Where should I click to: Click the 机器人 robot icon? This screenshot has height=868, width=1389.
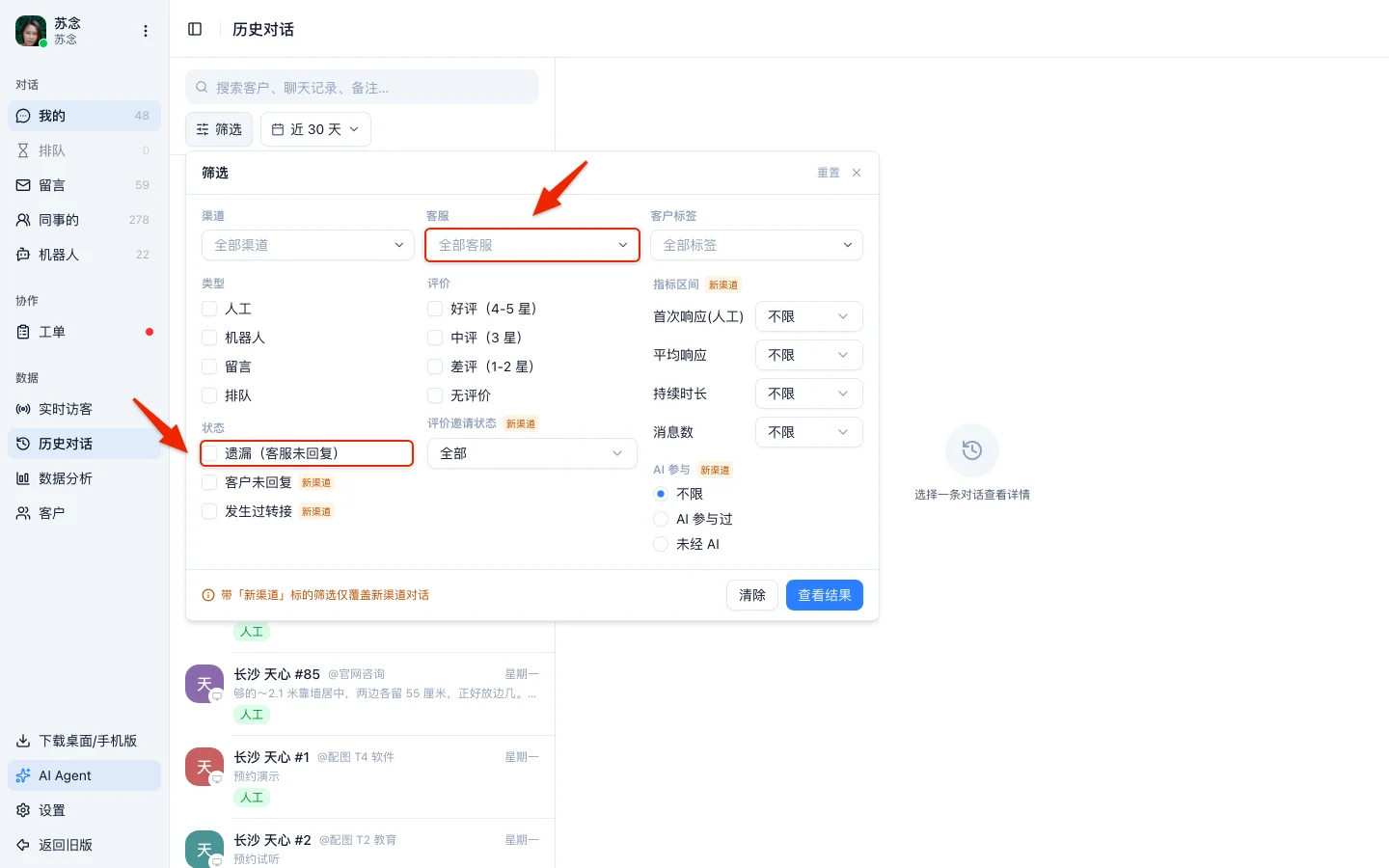pos(23,255)
